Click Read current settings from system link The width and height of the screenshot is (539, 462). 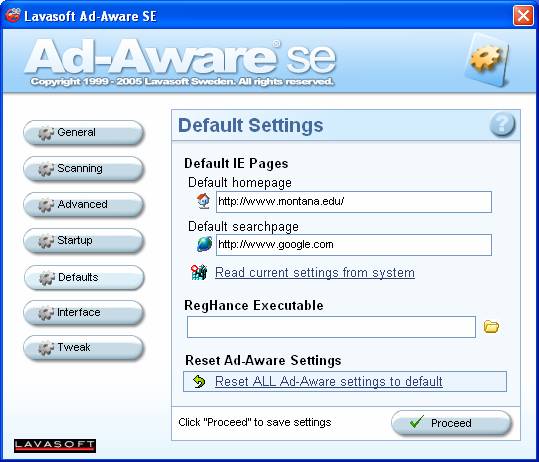[315, 273]
